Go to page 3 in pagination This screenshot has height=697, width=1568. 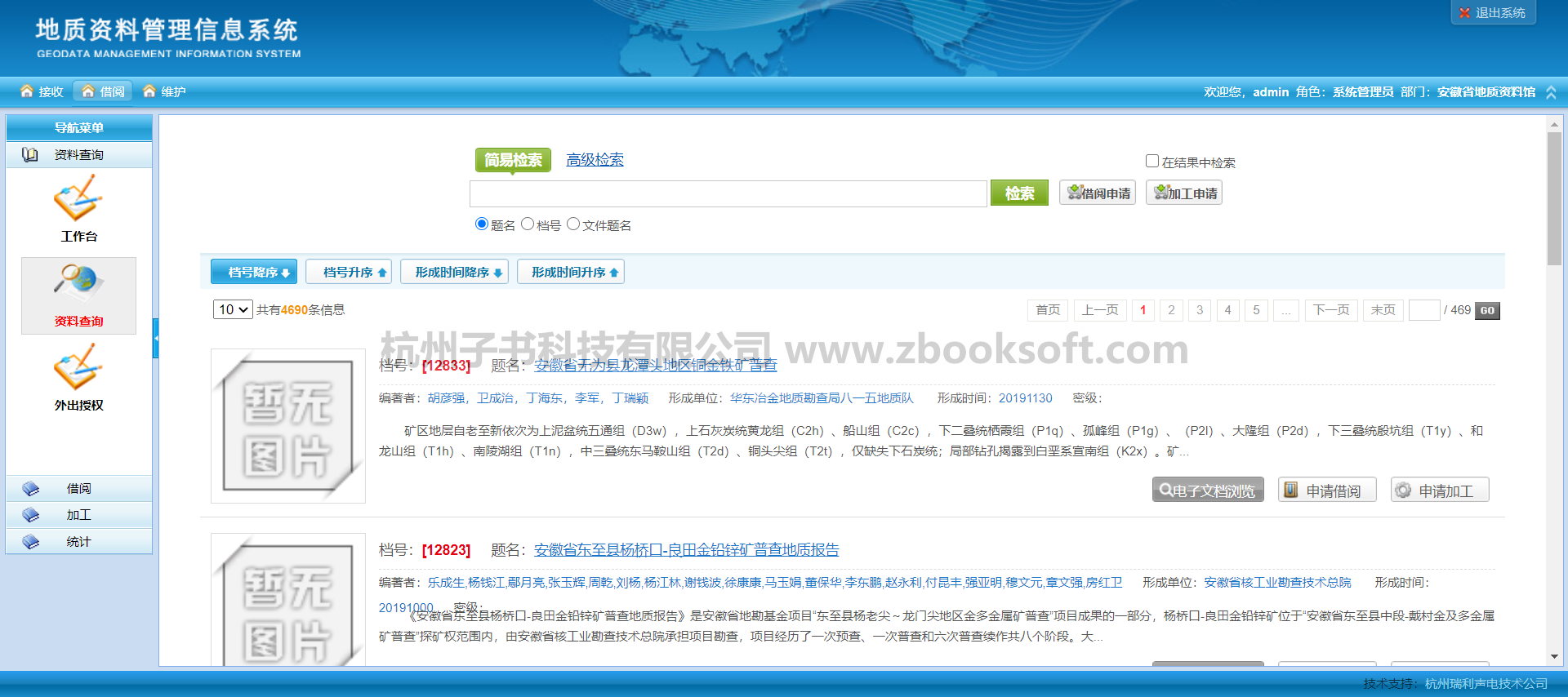1200,310
